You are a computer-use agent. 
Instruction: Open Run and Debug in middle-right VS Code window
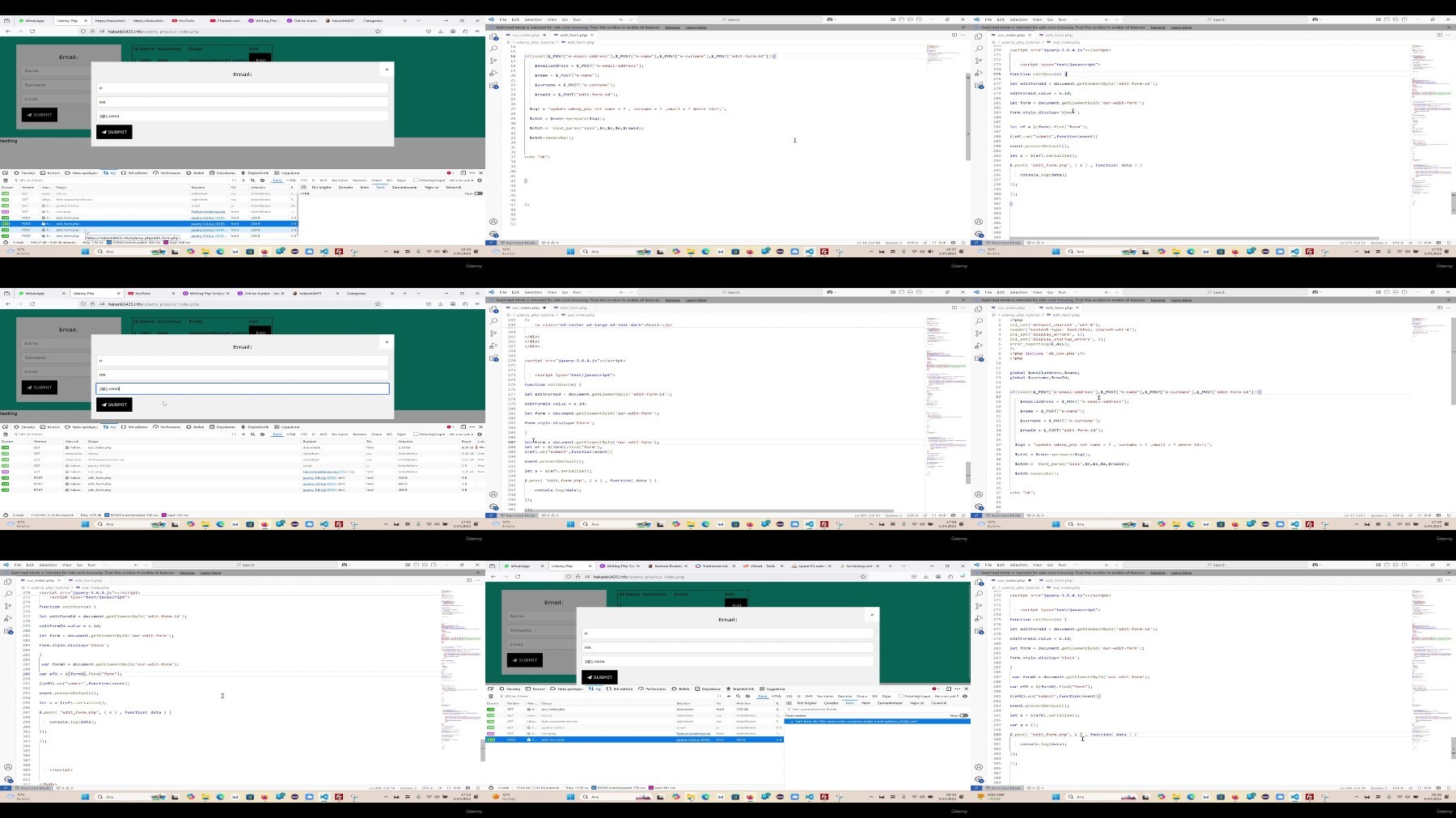click(979, 345)
